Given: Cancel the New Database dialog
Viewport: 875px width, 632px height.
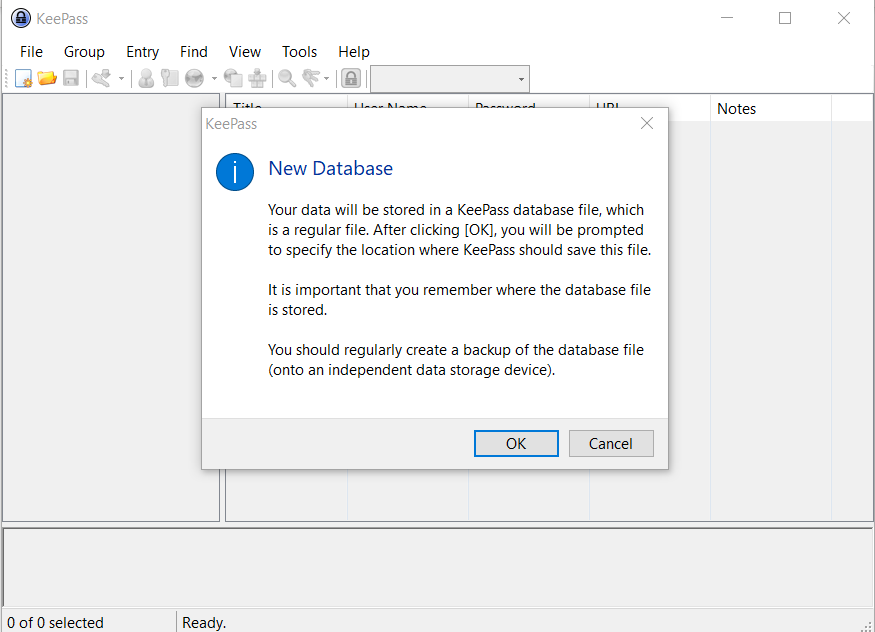Looking at the screenshot, I should coord(611,443).
